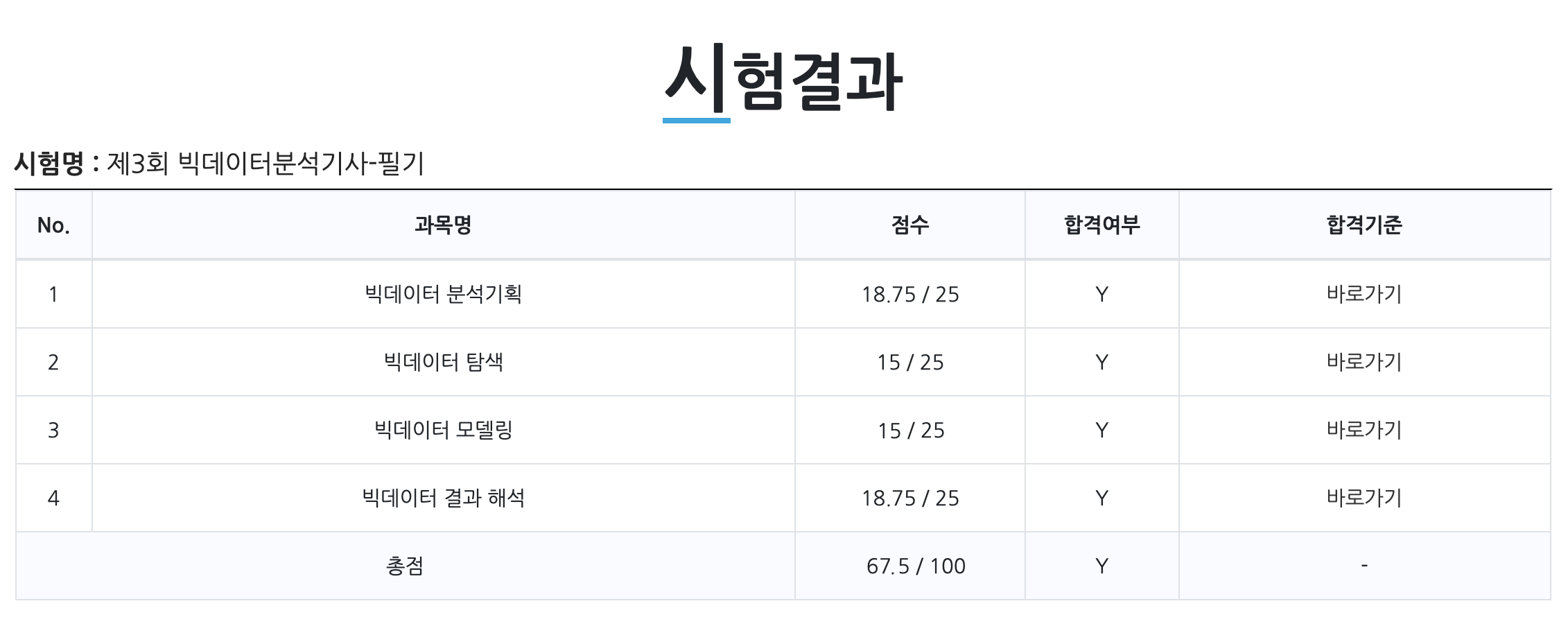The image size is (1568, 617).
Task: Click the 과목명 column header
Action: (x=443, y=225)
